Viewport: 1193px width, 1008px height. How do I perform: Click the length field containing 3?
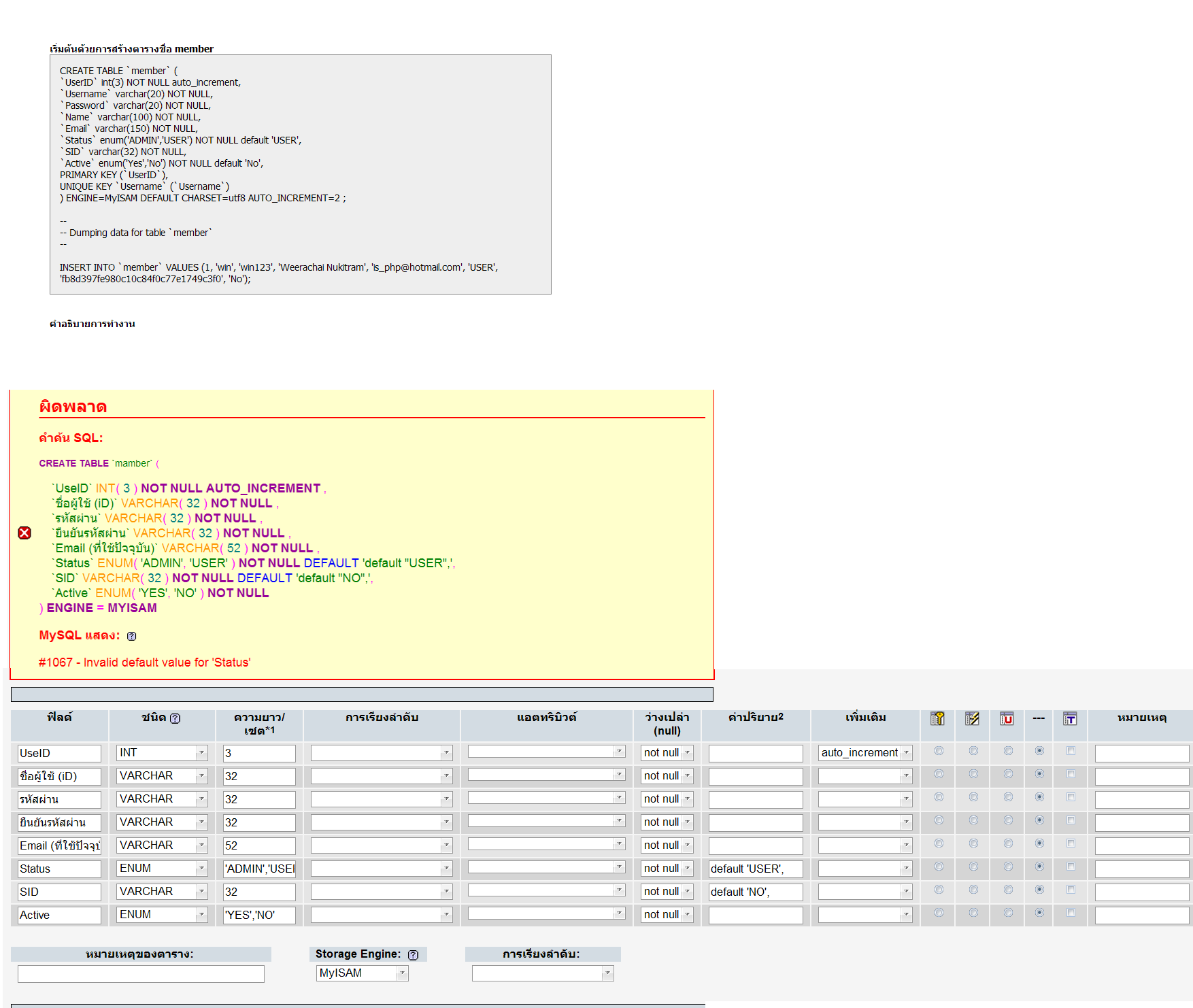tap(259, 753)
